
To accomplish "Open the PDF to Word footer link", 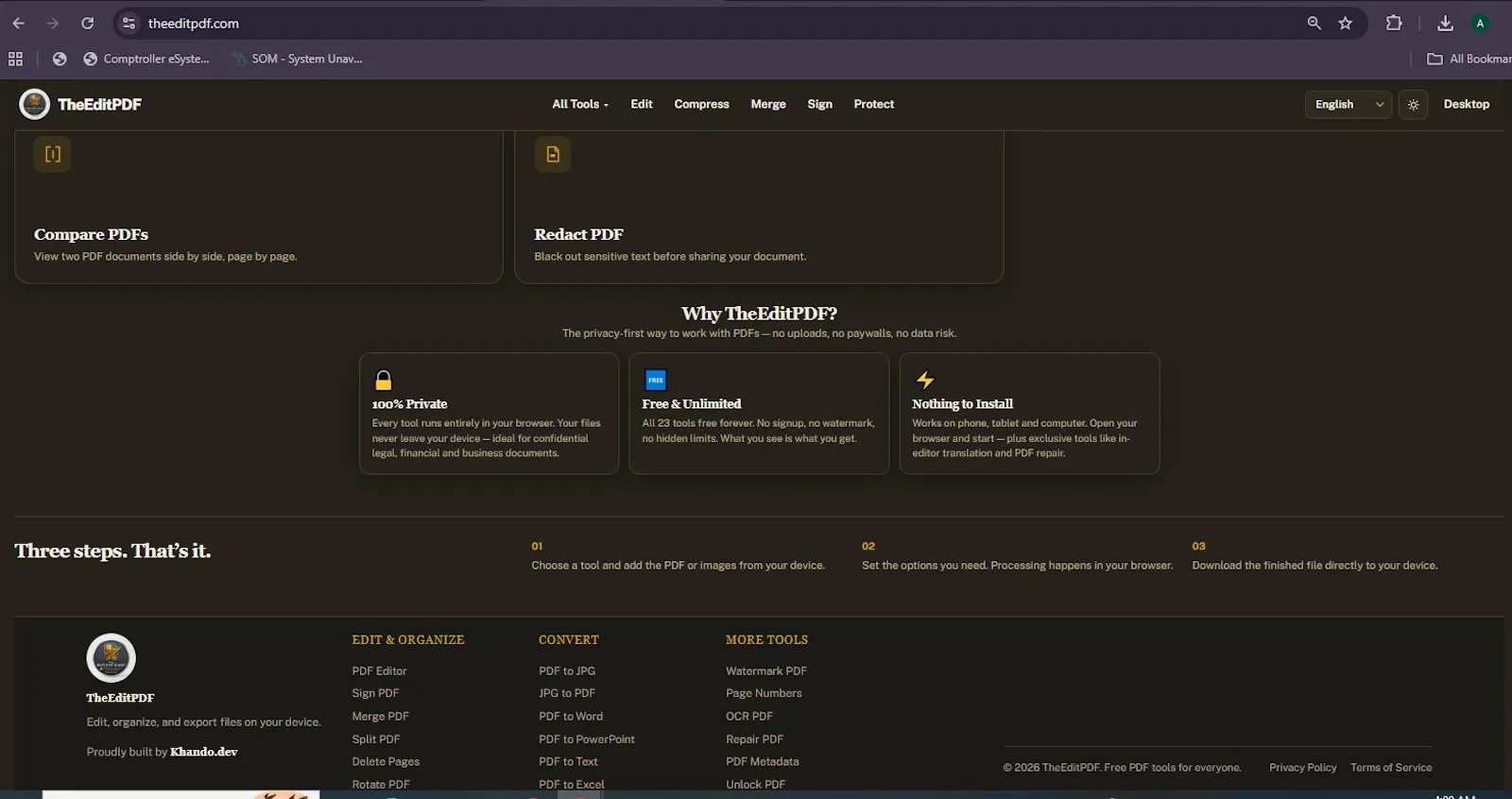I will [x=571, y=717].
